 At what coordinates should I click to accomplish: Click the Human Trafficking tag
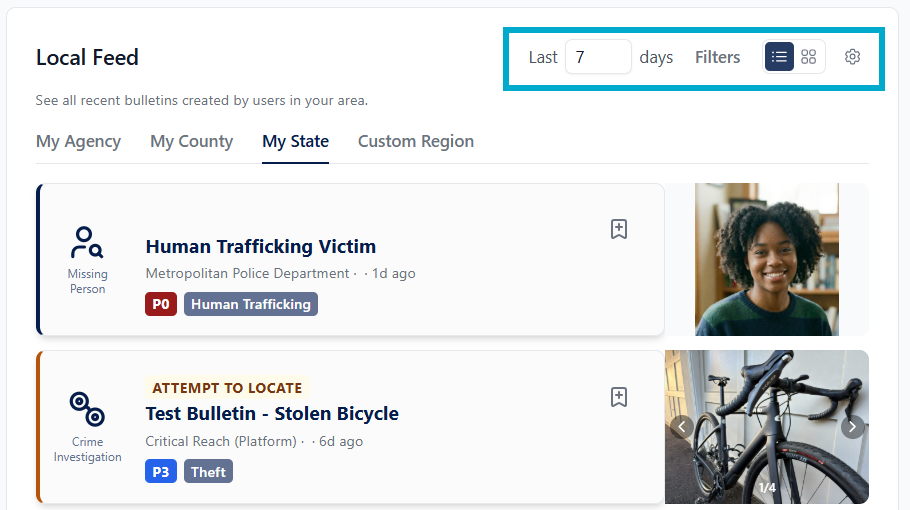point(251,304)
